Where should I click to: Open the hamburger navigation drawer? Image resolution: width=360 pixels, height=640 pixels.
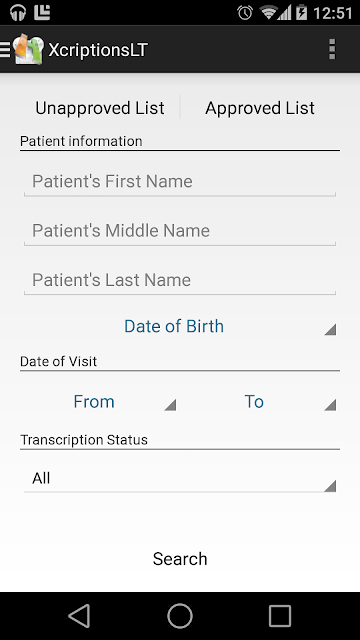point(5,49)
